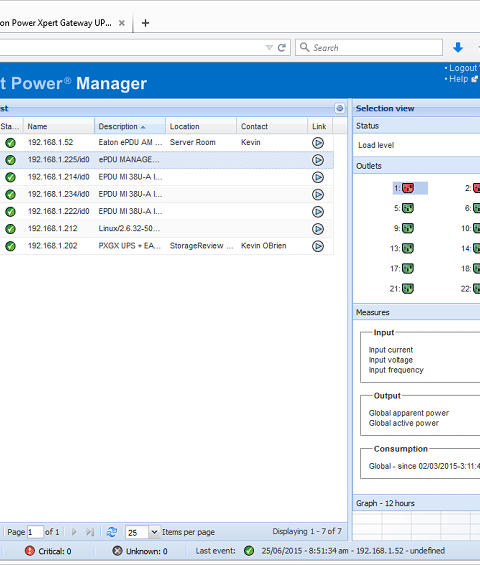The image size is (480, 565).
Task: Click status icon of 192.168.1.212 row
Action: pyautogui.click(x=10, y=229)
